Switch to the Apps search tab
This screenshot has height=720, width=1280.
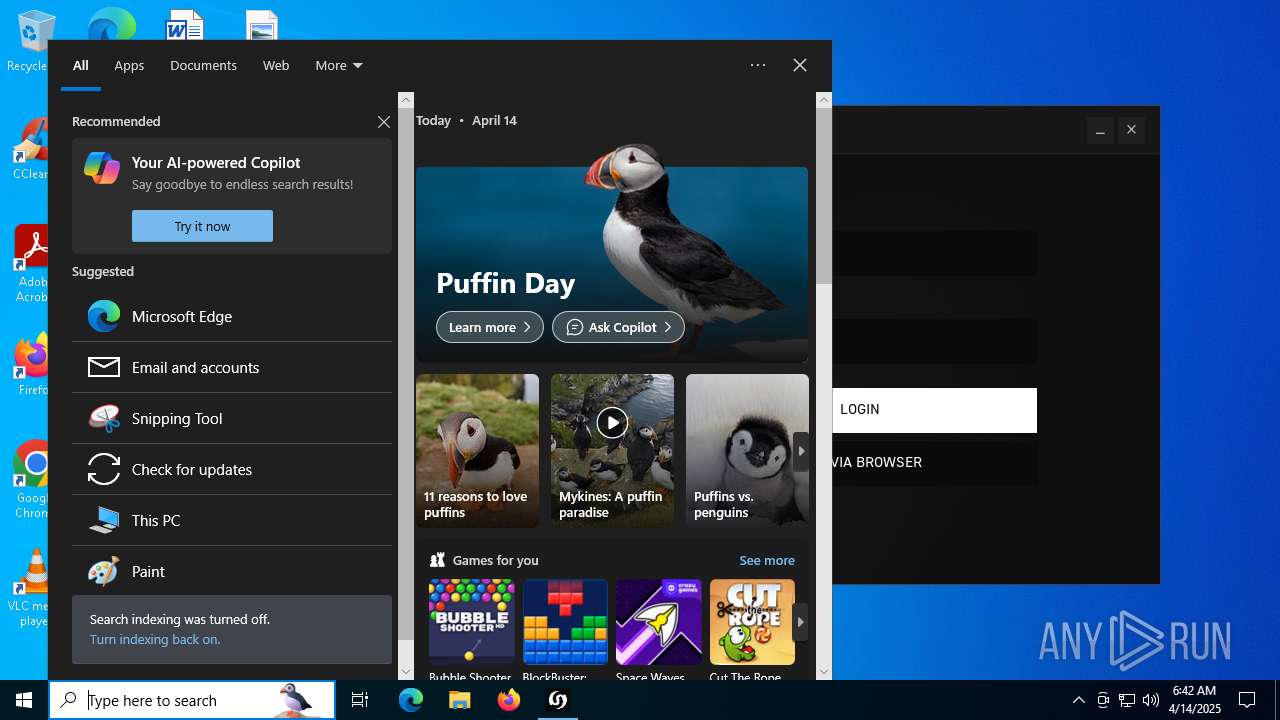129,65
